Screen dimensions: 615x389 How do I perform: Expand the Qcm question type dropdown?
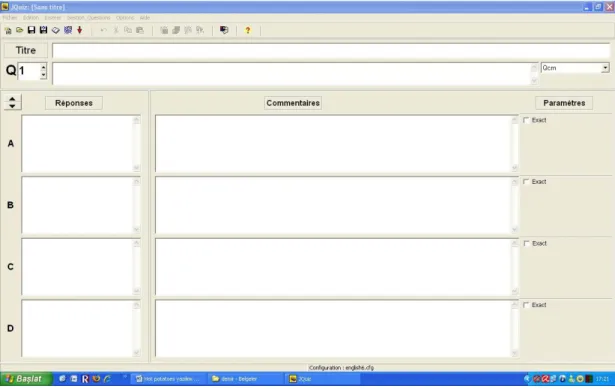click(x=605, y=68)
